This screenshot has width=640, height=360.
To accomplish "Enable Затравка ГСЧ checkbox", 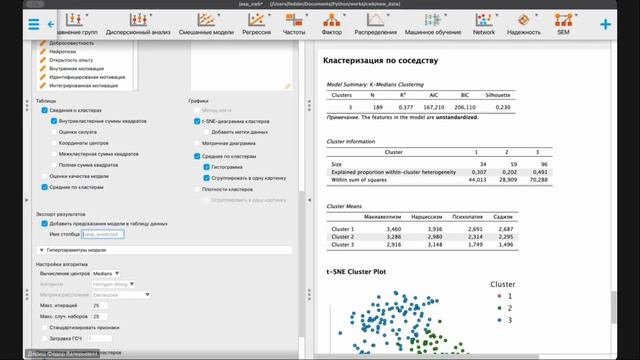I will click(x=44, y=339).
